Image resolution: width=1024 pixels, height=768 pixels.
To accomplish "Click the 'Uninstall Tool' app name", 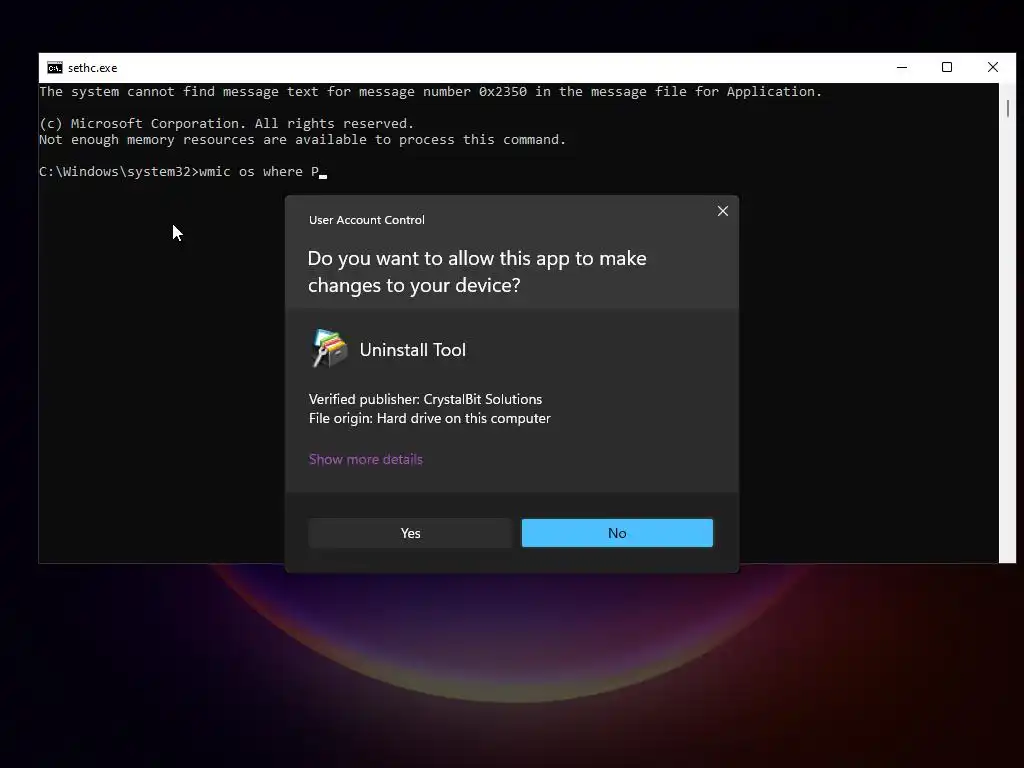I will pos(413,350).
